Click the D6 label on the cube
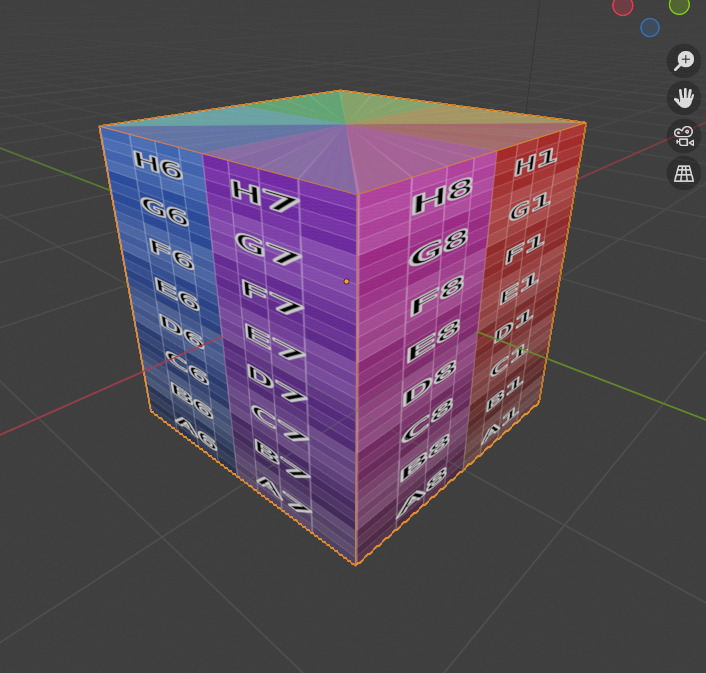706x673 pixels. 182,331
